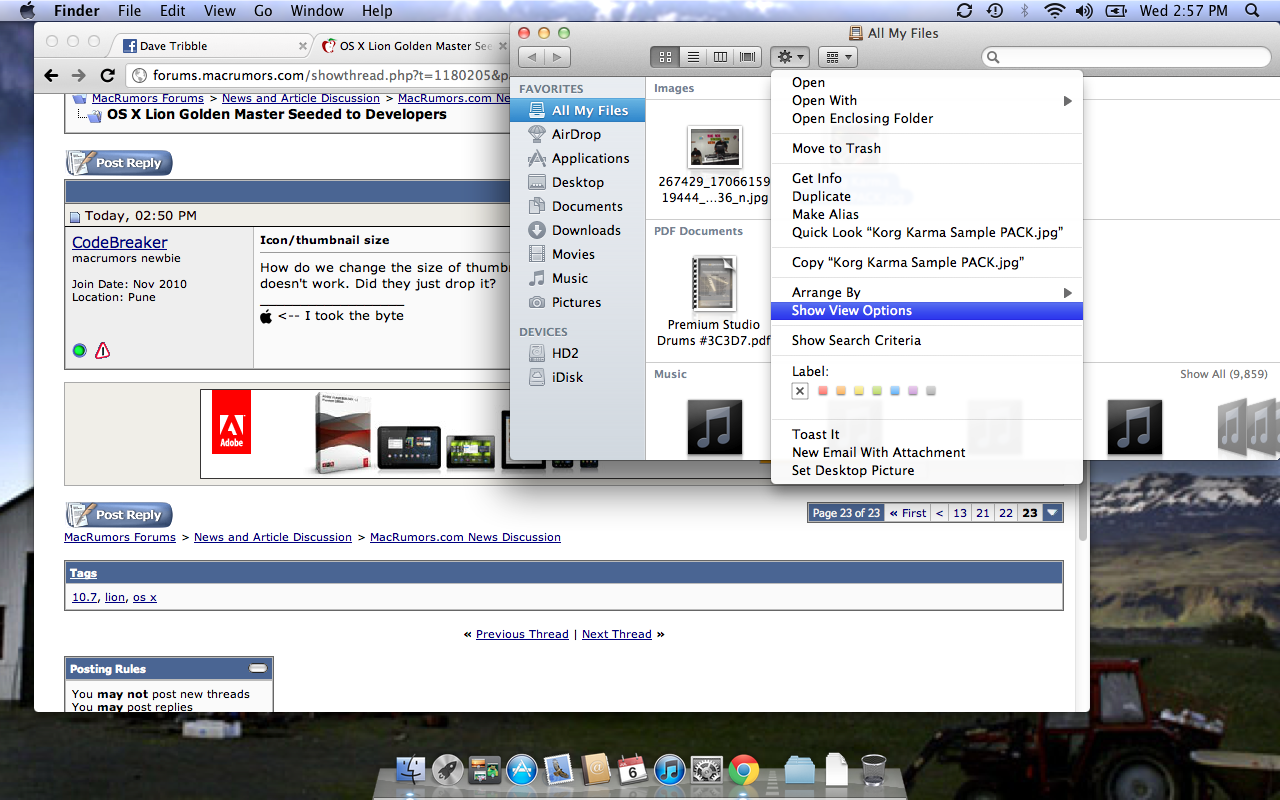
Task: Choose Make Alias from menu
Action: 927,215
